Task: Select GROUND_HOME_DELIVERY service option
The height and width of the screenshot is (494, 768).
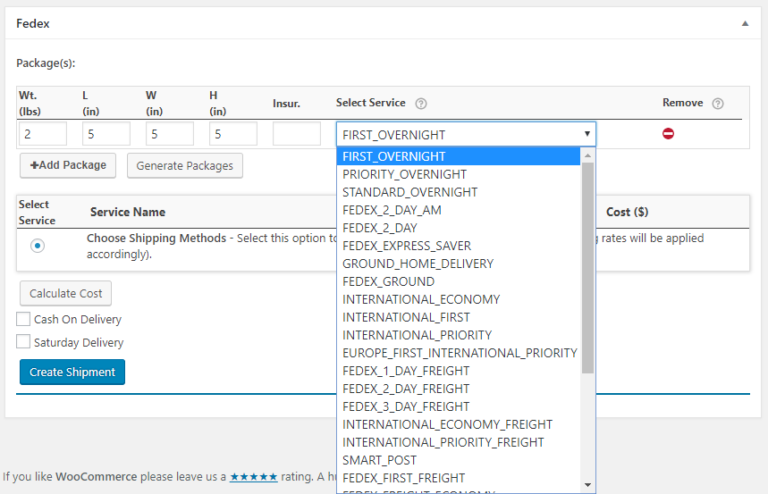Action: [458, 264]
